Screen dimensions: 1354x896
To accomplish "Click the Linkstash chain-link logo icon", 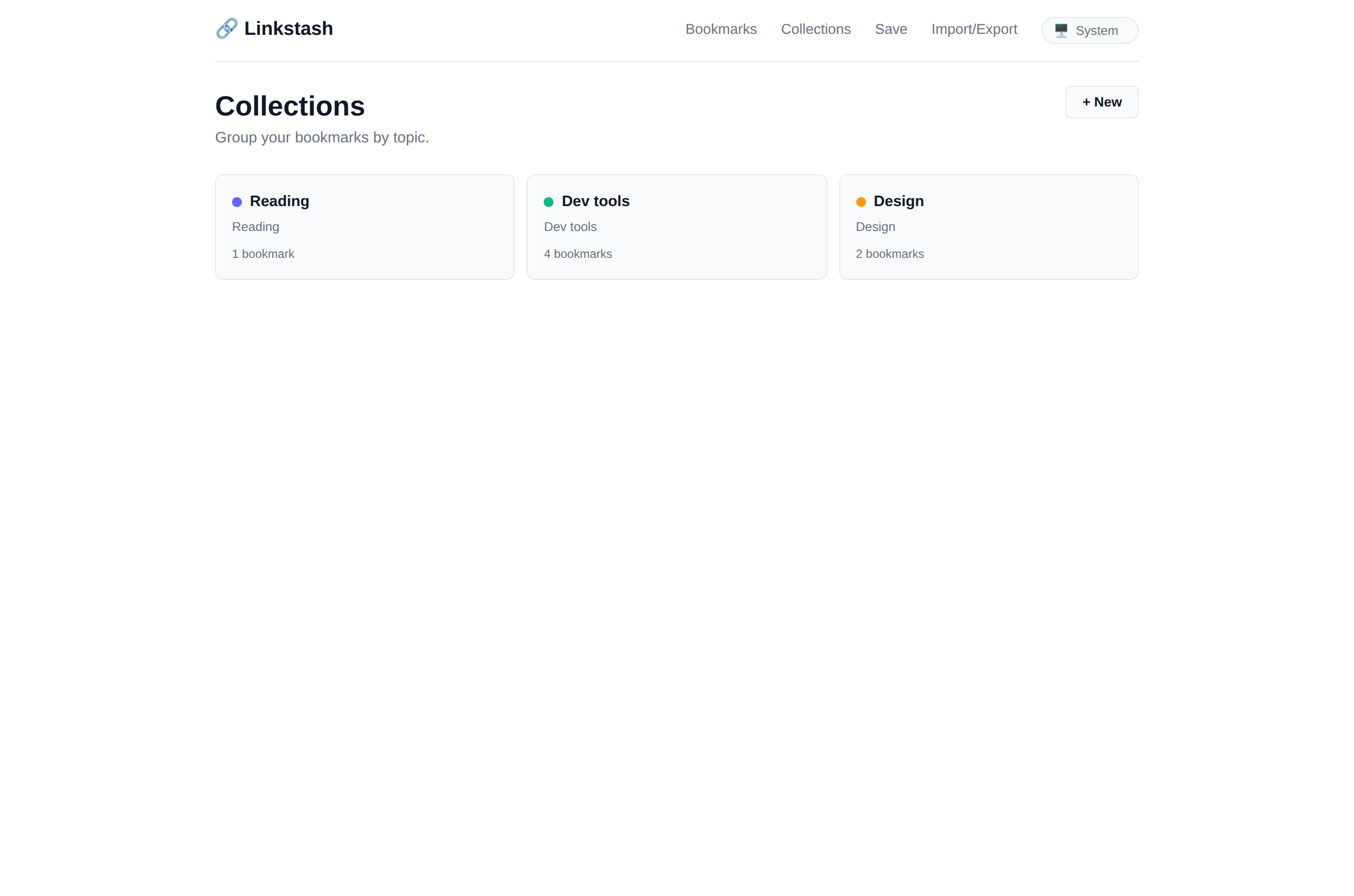I will tap(227, 28).
